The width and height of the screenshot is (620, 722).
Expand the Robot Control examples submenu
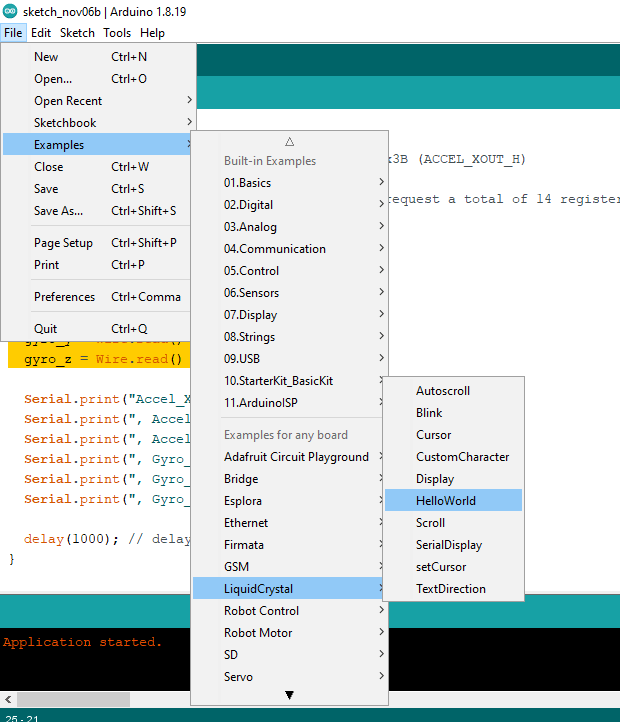tap(289, 611)
